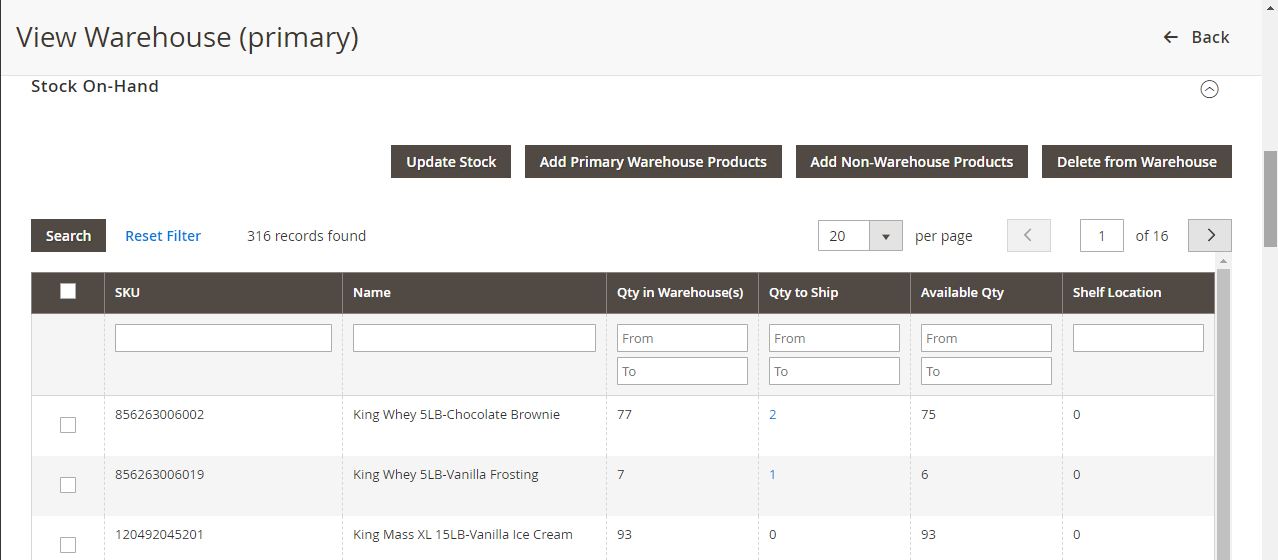The height and width of the screenshot is (560, 1278).
Task: Click the Search button
Action: 68,236
